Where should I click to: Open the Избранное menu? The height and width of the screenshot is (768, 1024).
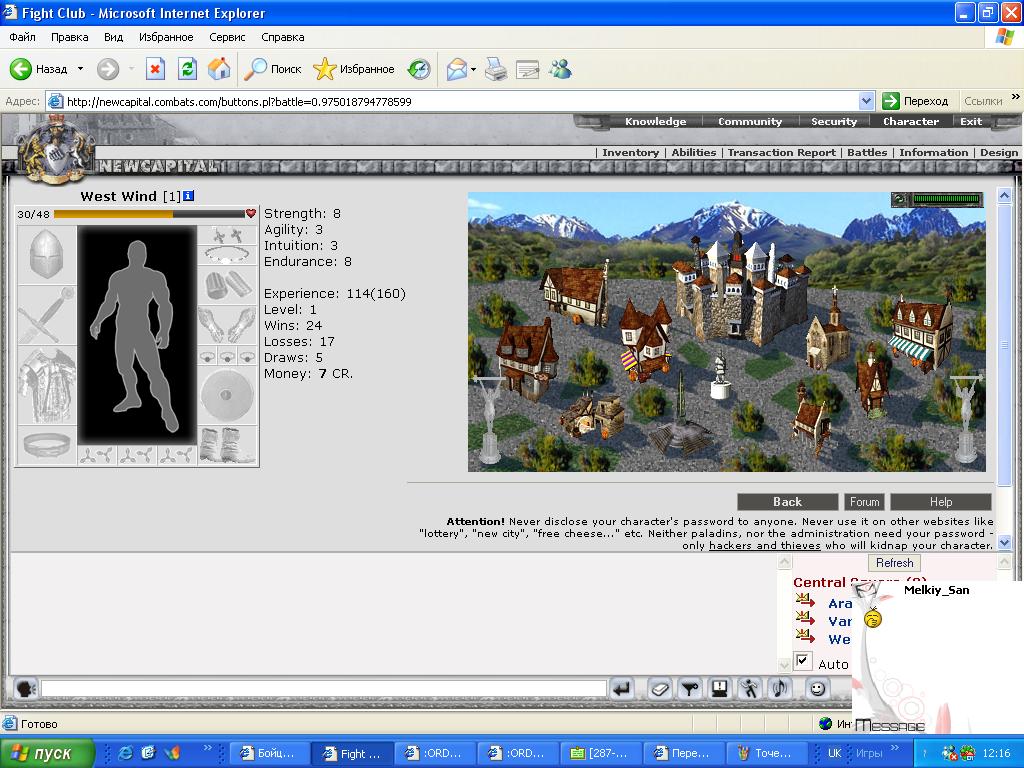point(166,37)
